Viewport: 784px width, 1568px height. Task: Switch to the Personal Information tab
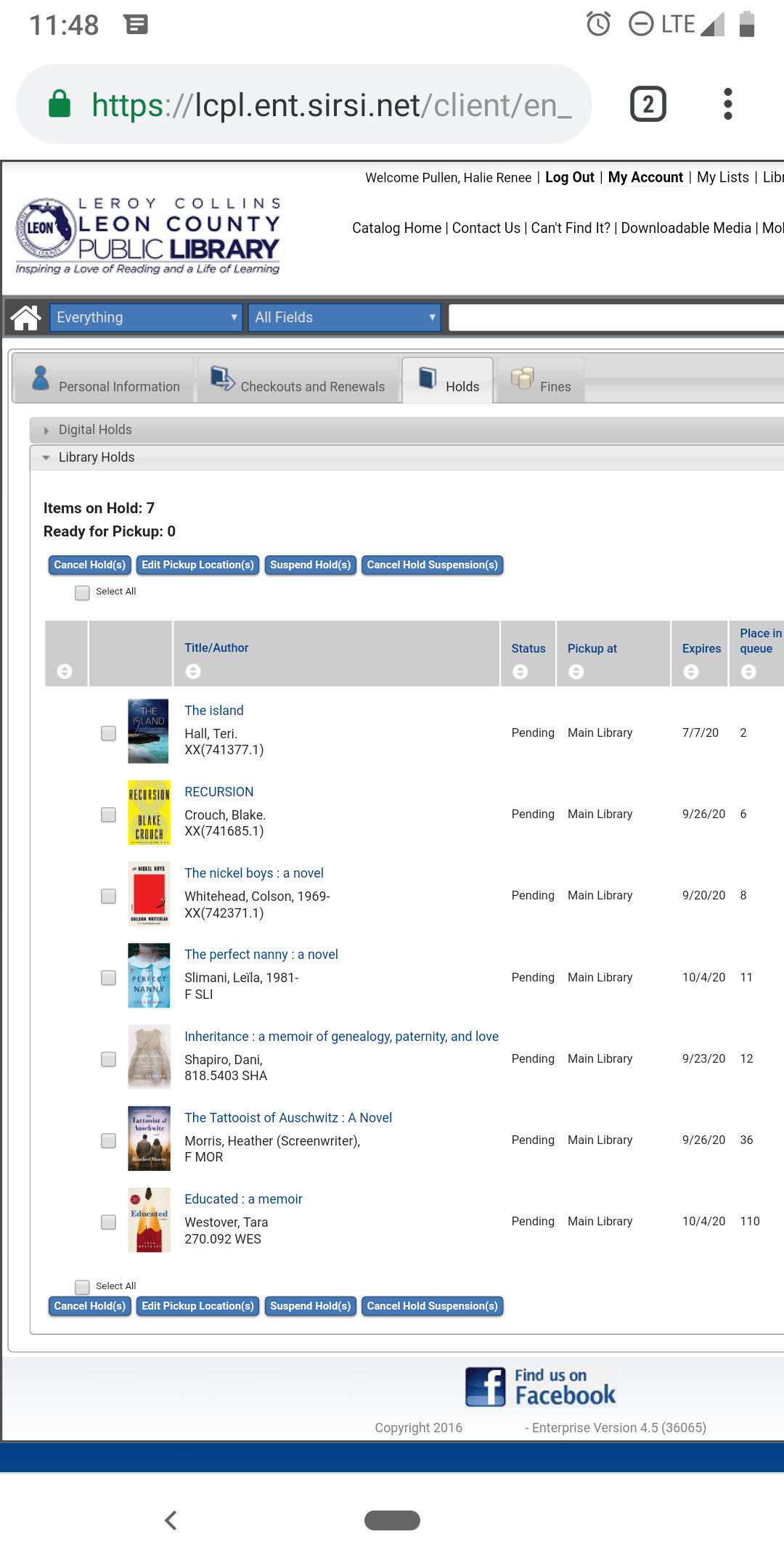click(104, 380)
